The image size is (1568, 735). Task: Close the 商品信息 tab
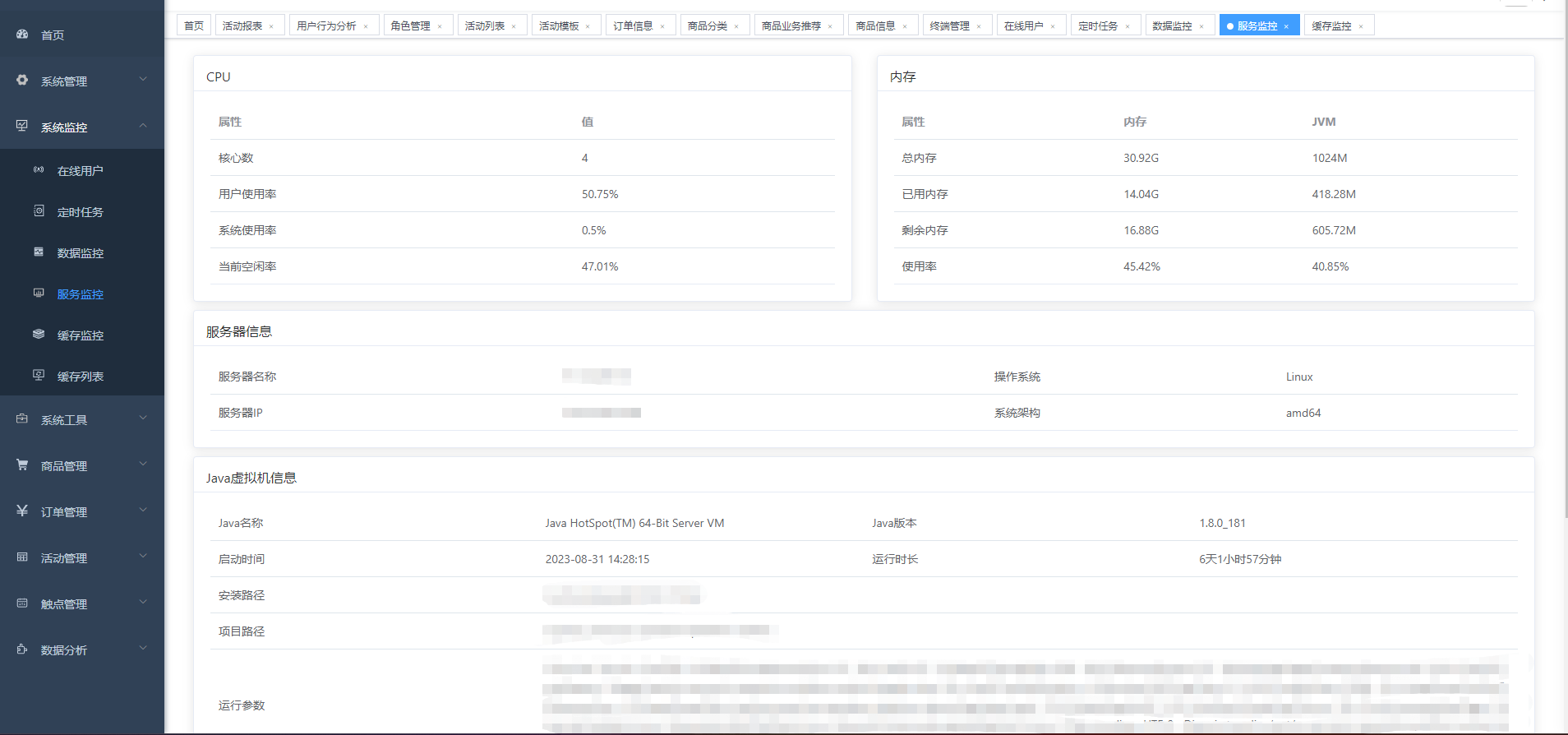coord(905,26)
